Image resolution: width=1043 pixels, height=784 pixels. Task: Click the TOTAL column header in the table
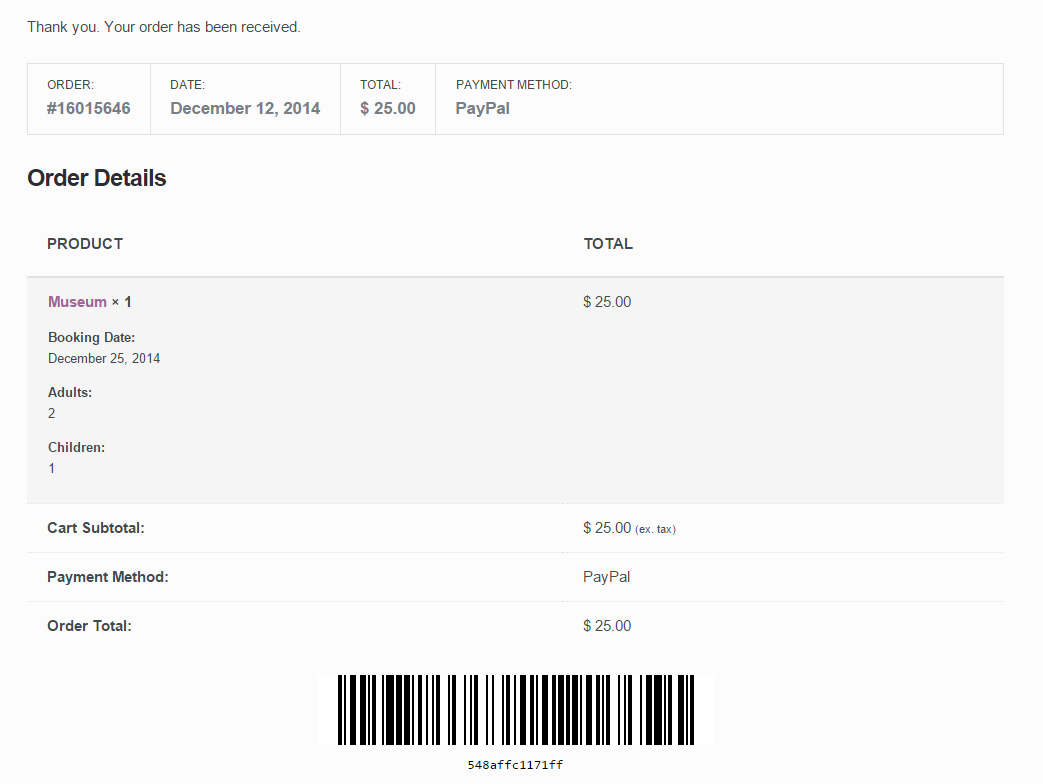[x=608, y=244]
